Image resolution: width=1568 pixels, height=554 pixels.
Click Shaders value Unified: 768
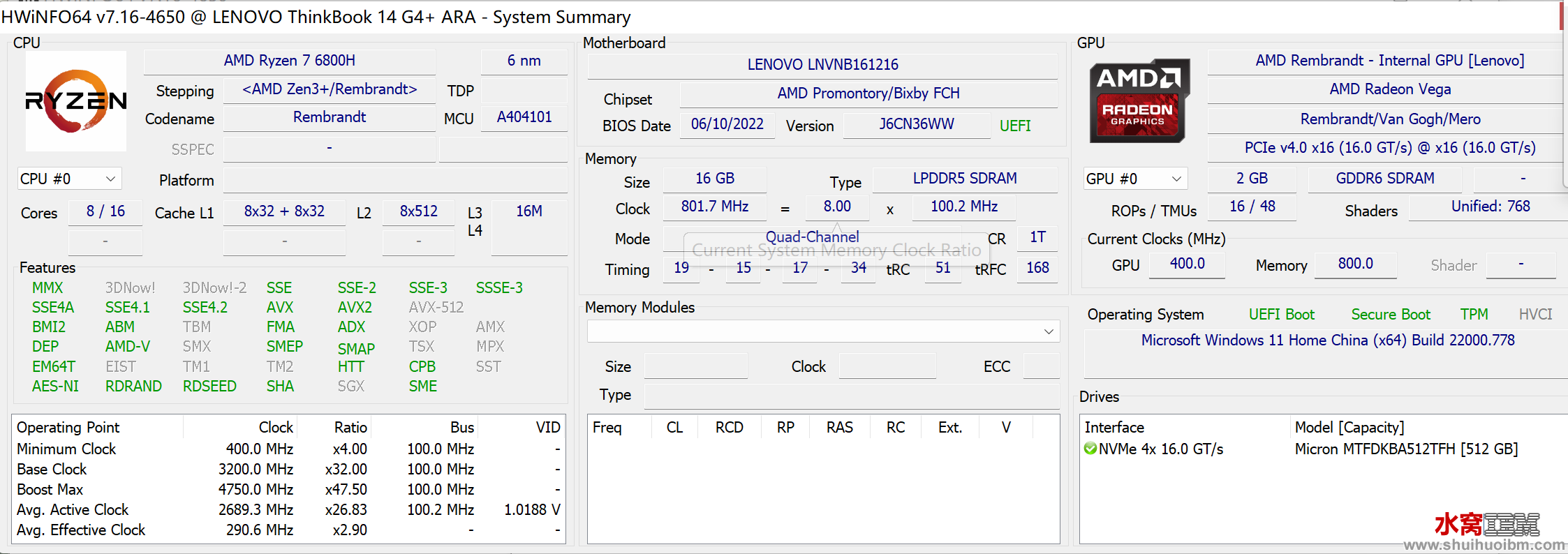tap(1490, 207)
